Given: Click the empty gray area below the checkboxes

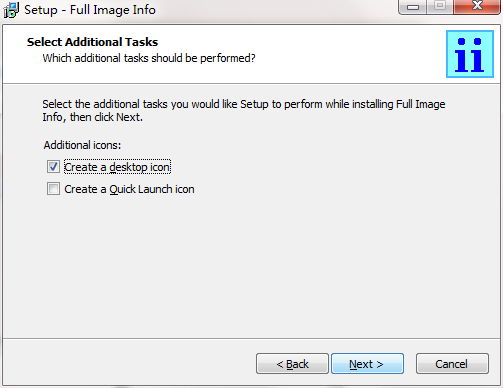Looking at the screenshot, I should [x=250, y=267].
